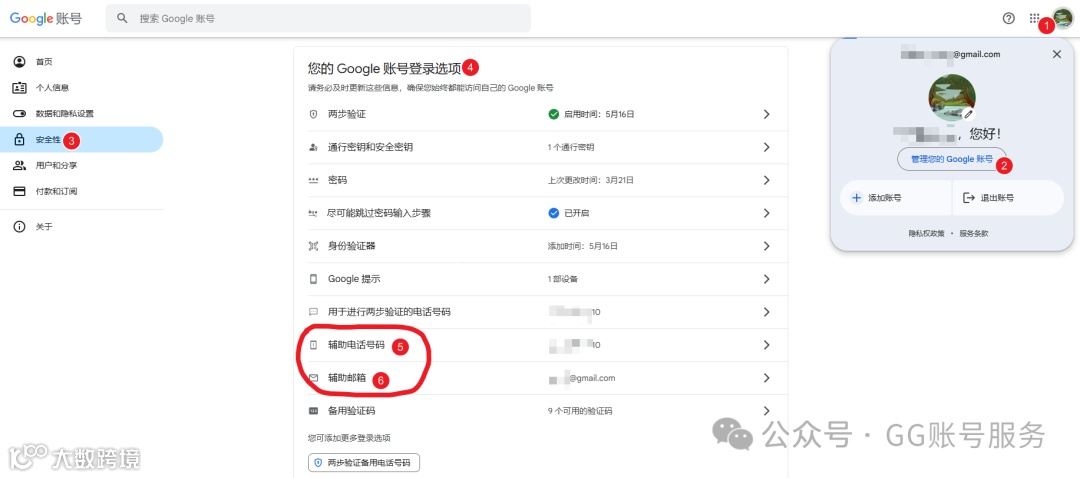Open the Google apps grid icon

(x=1034, y=19)
